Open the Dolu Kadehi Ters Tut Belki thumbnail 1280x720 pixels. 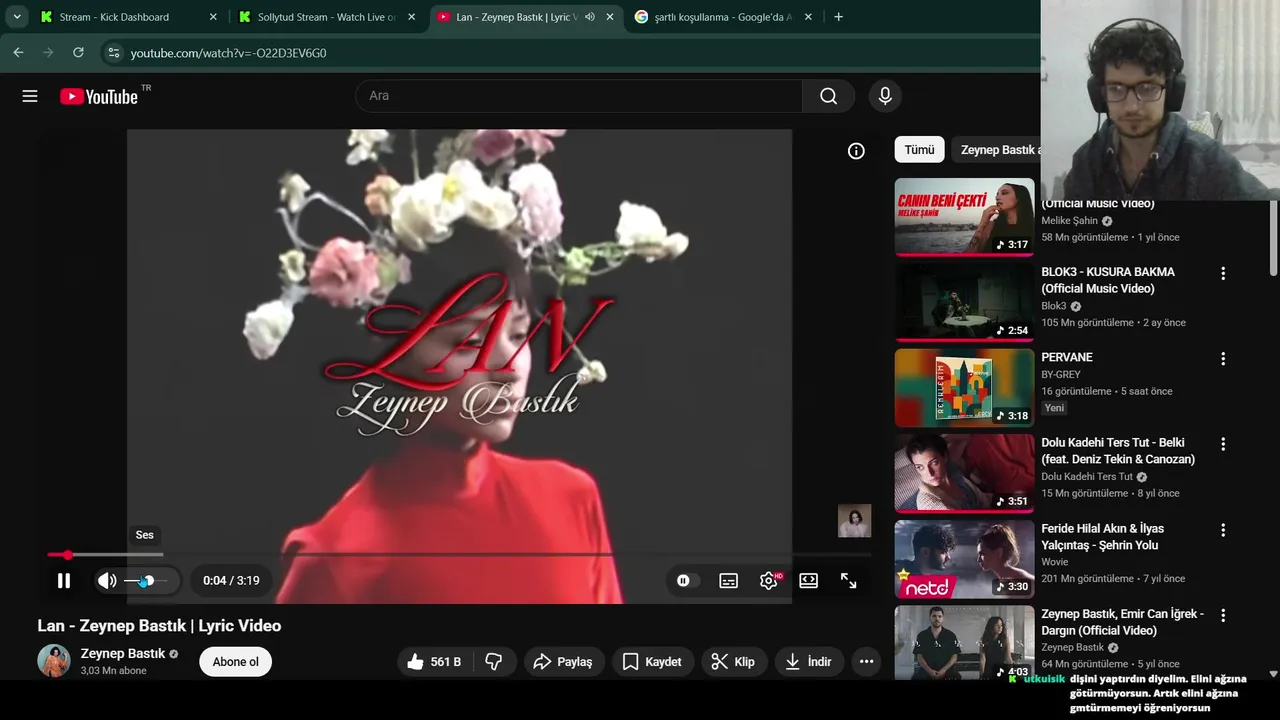pos(964,473)
